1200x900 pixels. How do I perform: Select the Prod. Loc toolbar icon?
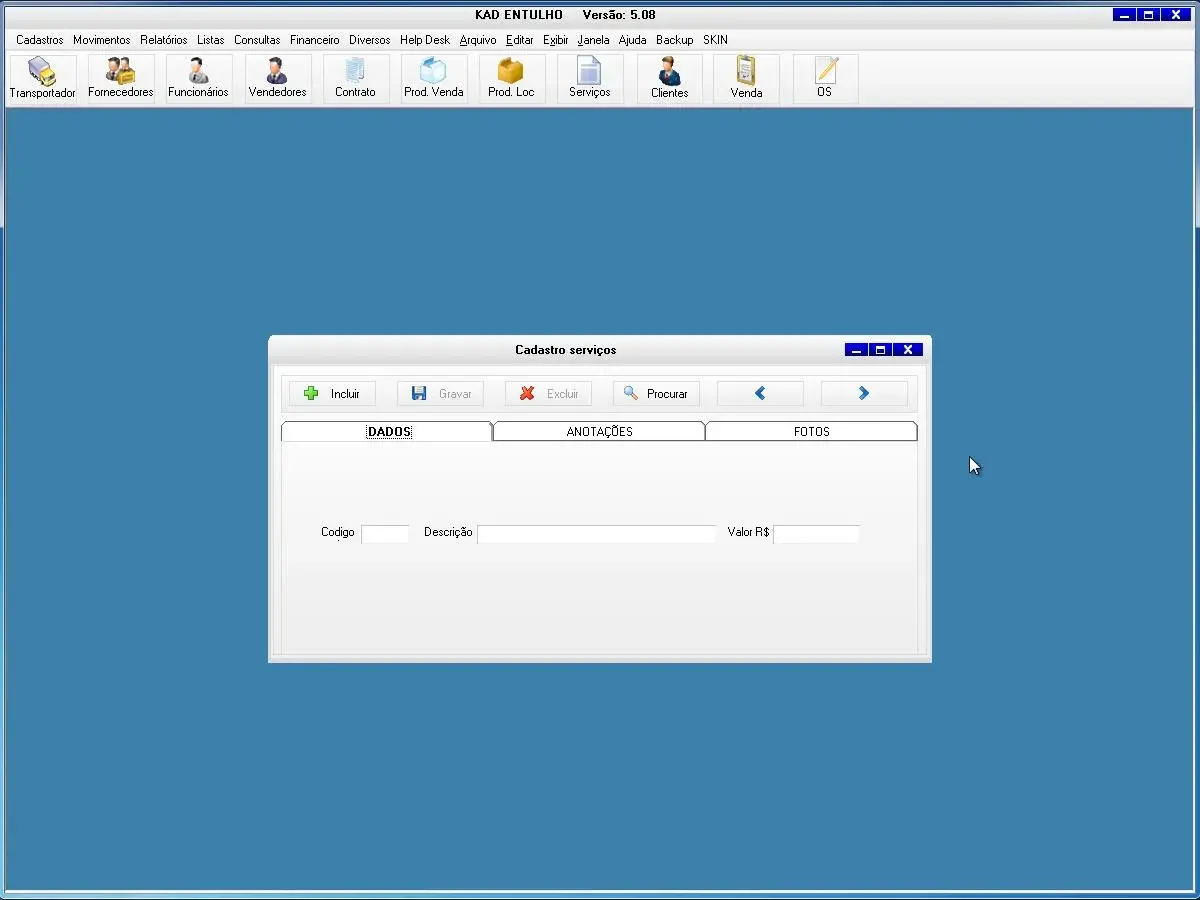coord(511,78)
